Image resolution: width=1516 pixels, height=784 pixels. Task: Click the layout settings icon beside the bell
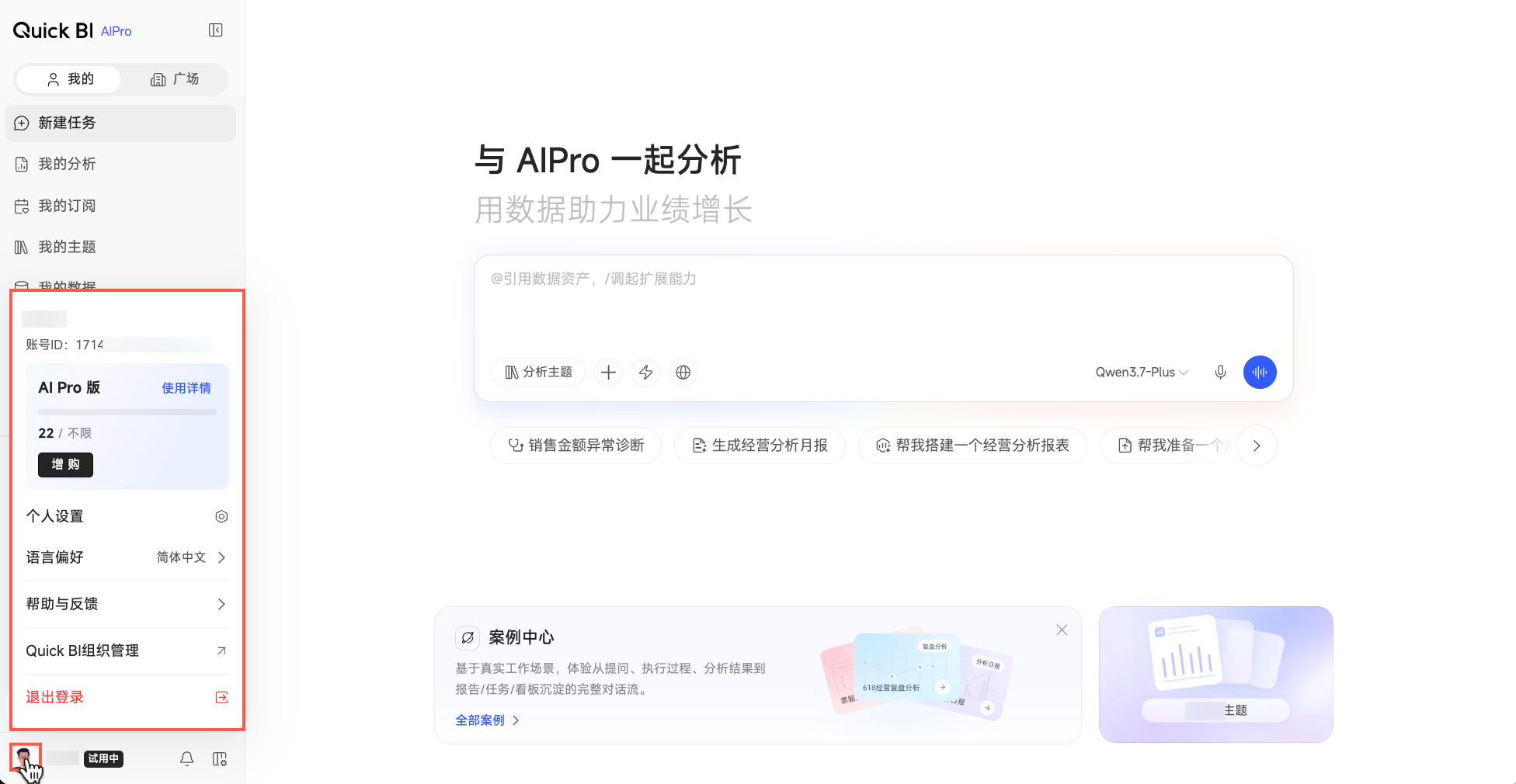pyautogui.click(x=220, y=759)
